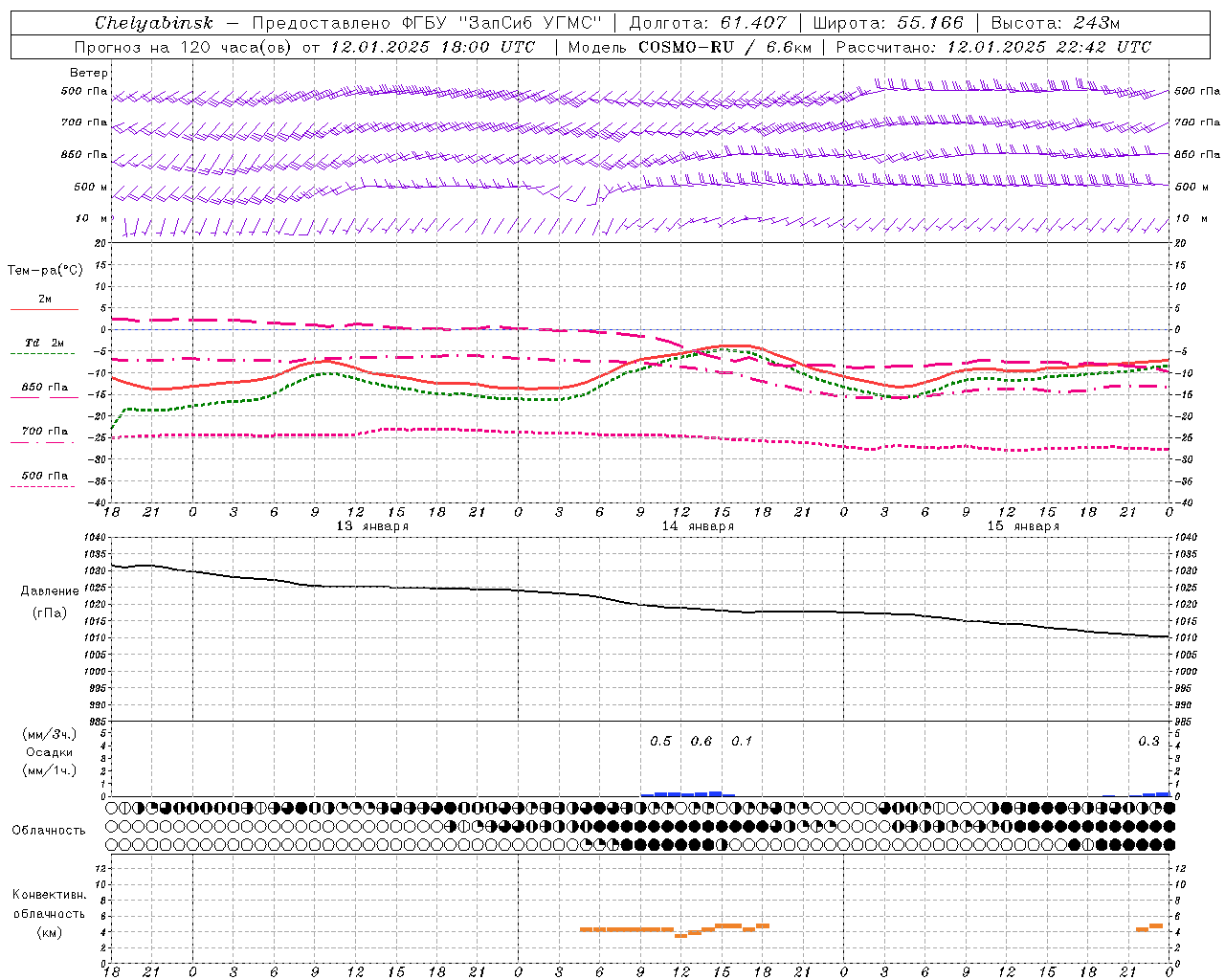Click the 'Конвективн.' convective cloud label
This screenshot has height=980, width=1225.
tap(49, 895)
